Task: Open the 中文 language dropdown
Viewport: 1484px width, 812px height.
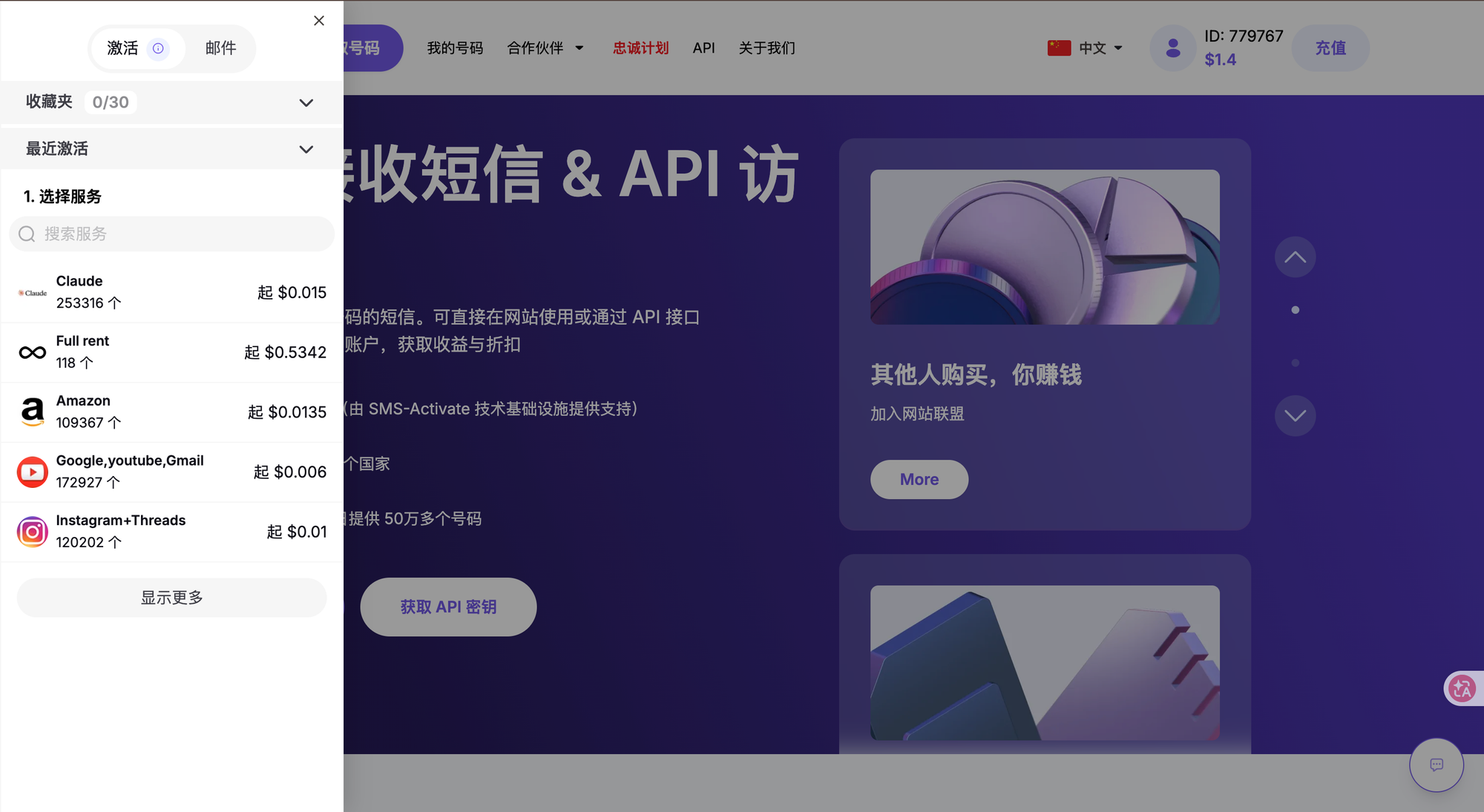Action: (x=1085, y=48)
